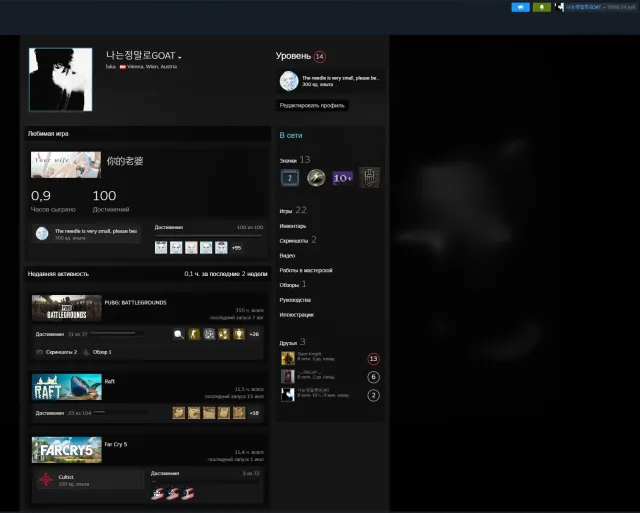Click last Far Cry 5 achievement icon
640x513 pixels.
click(188, 494)
